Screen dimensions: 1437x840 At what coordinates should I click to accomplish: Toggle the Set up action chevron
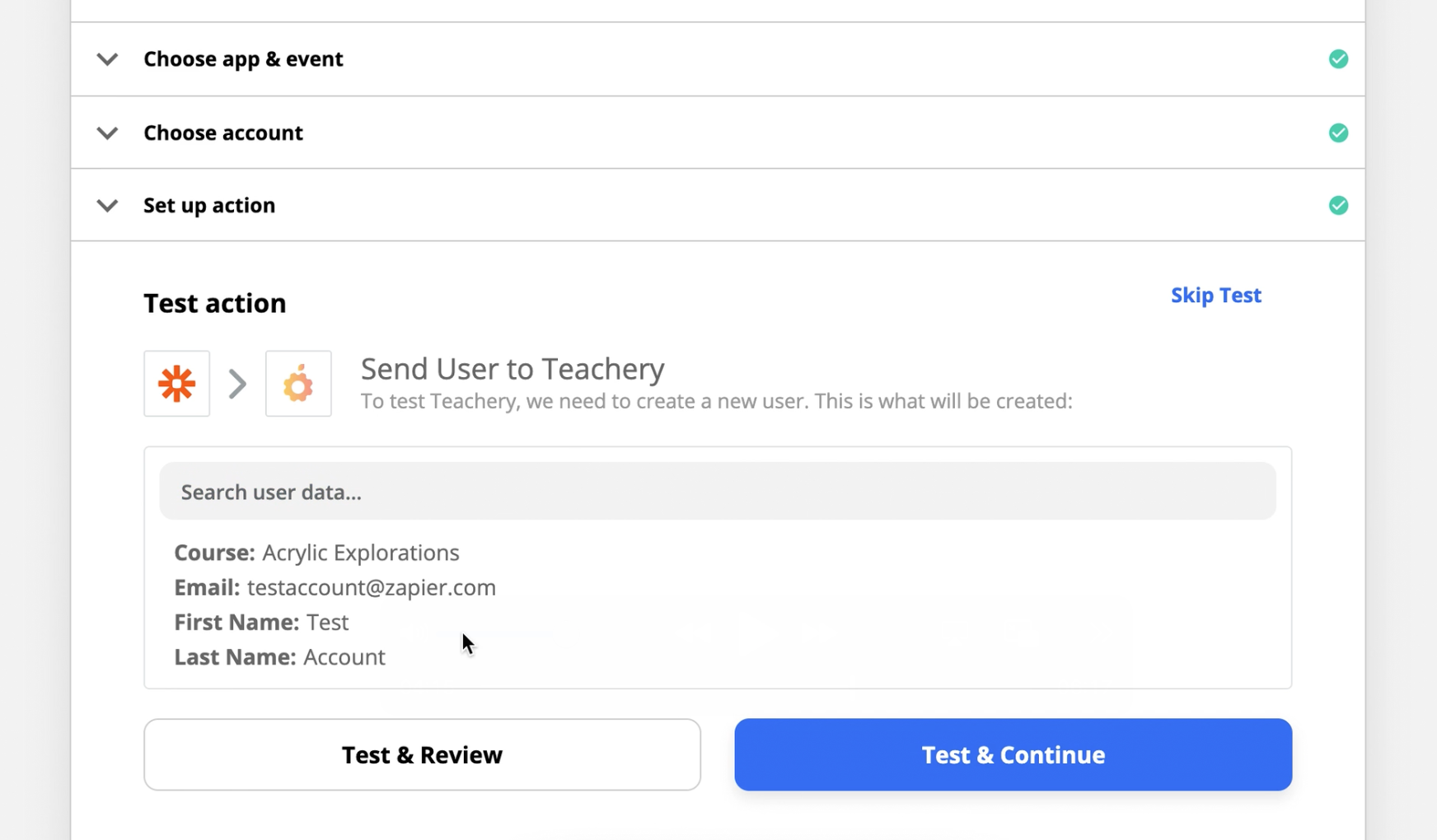(x=107, y=205)
